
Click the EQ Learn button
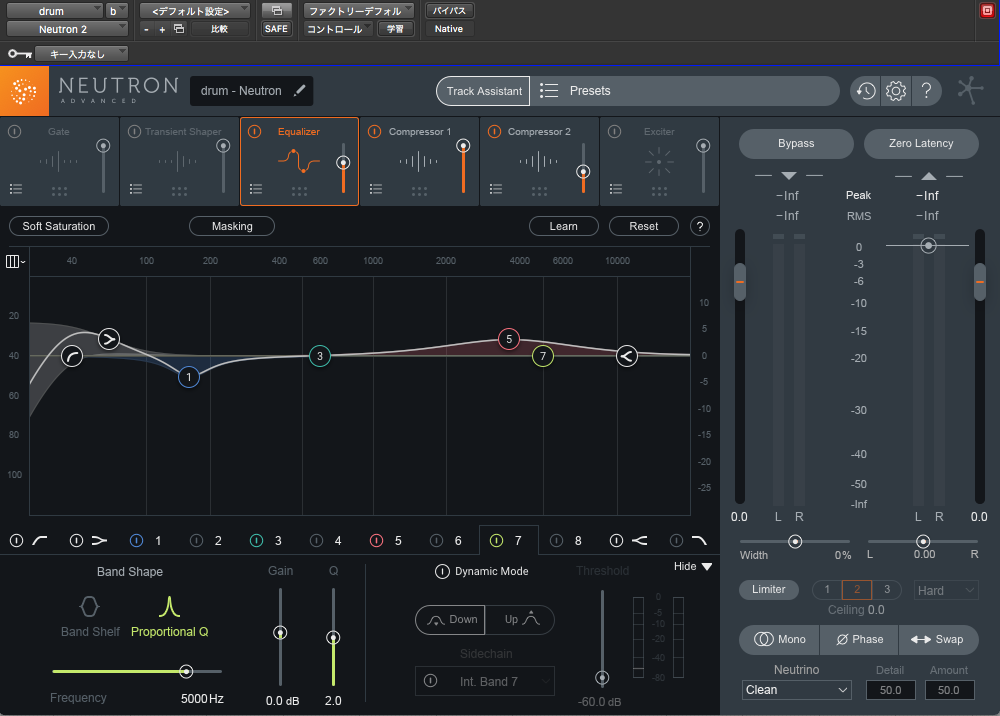point(564,226)
